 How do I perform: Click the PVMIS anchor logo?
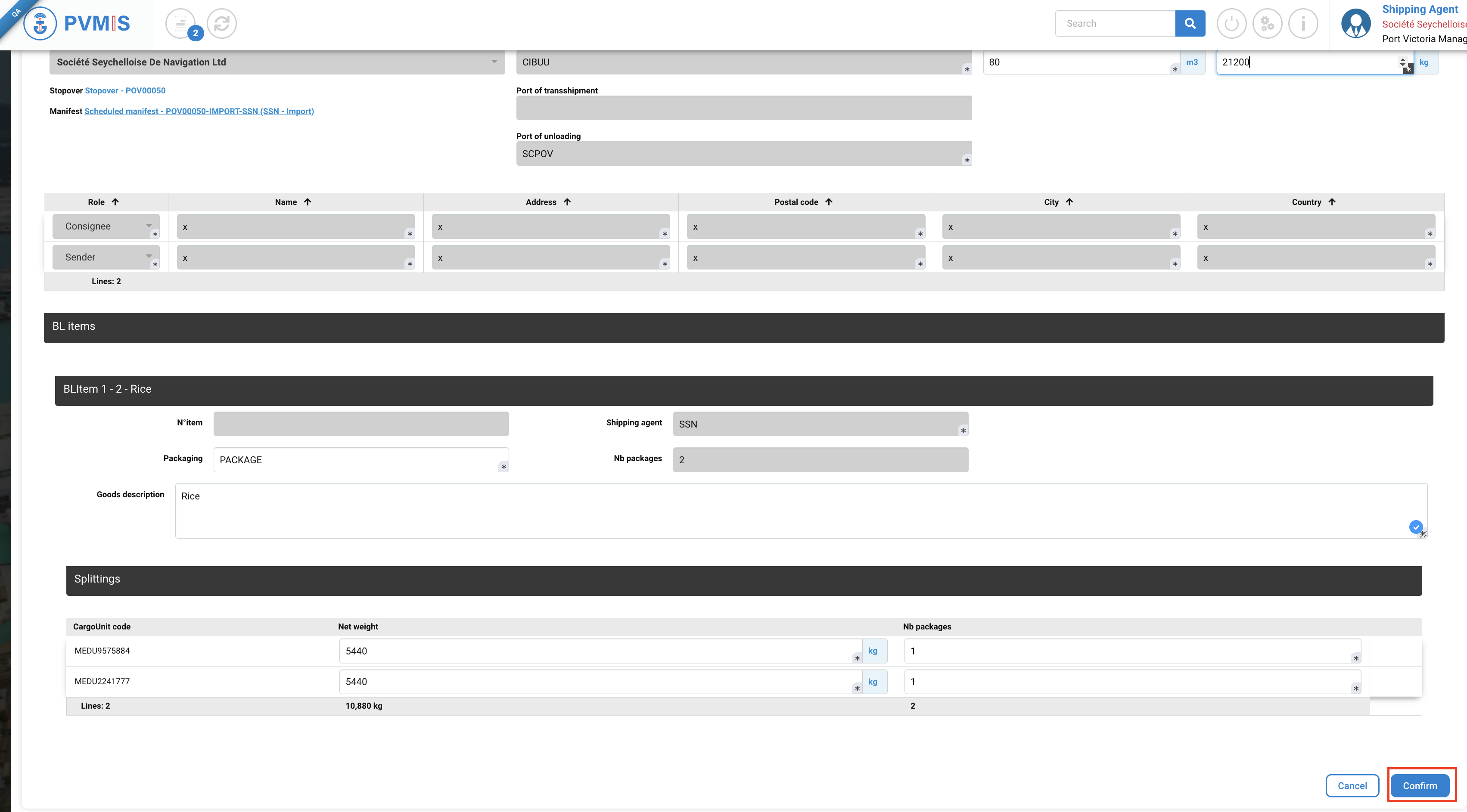pos(40,24)
